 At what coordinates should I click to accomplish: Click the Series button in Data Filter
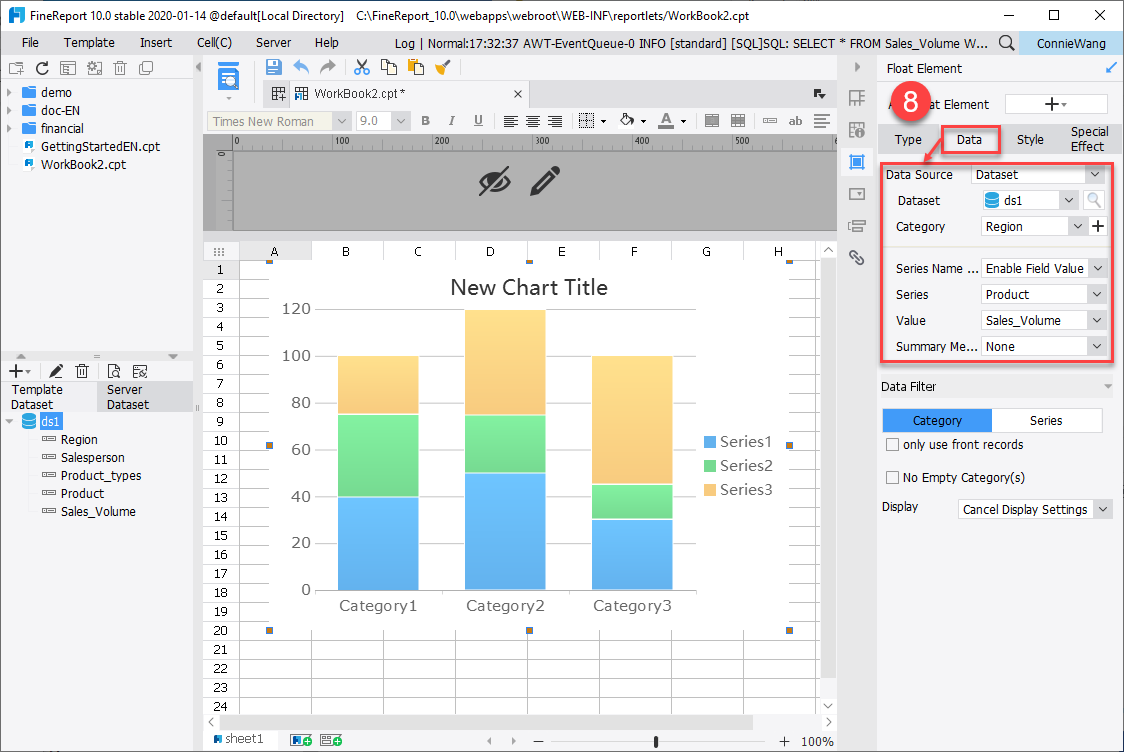point(1047,420)
